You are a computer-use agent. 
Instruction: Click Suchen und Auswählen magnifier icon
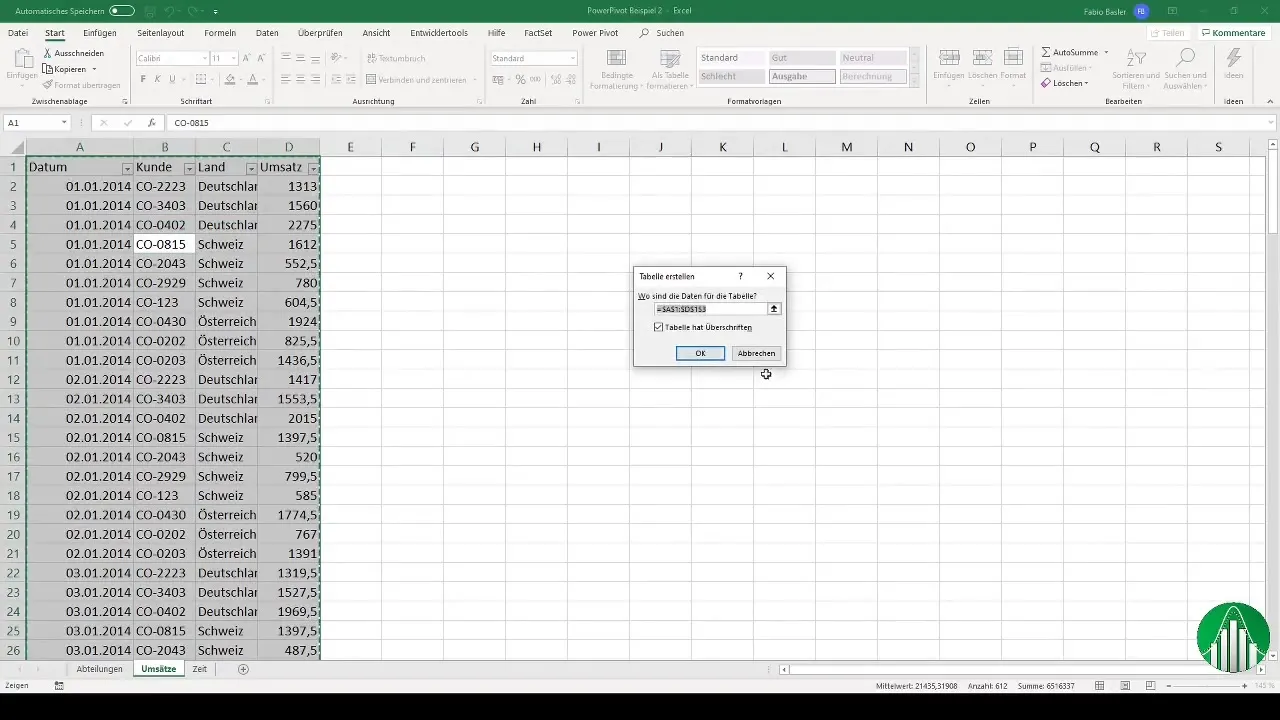pos(1185,58)
